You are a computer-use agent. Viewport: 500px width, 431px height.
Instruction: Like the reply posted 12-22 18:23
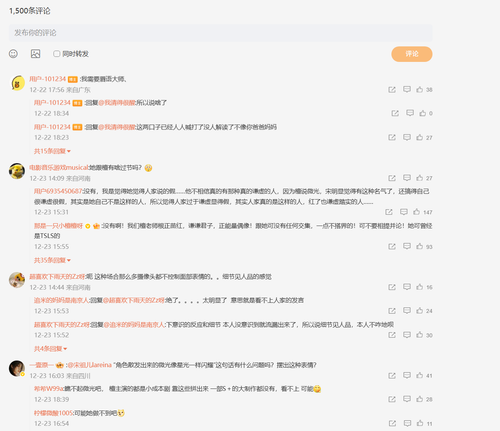pyautogui.click(x=419, y=137)
